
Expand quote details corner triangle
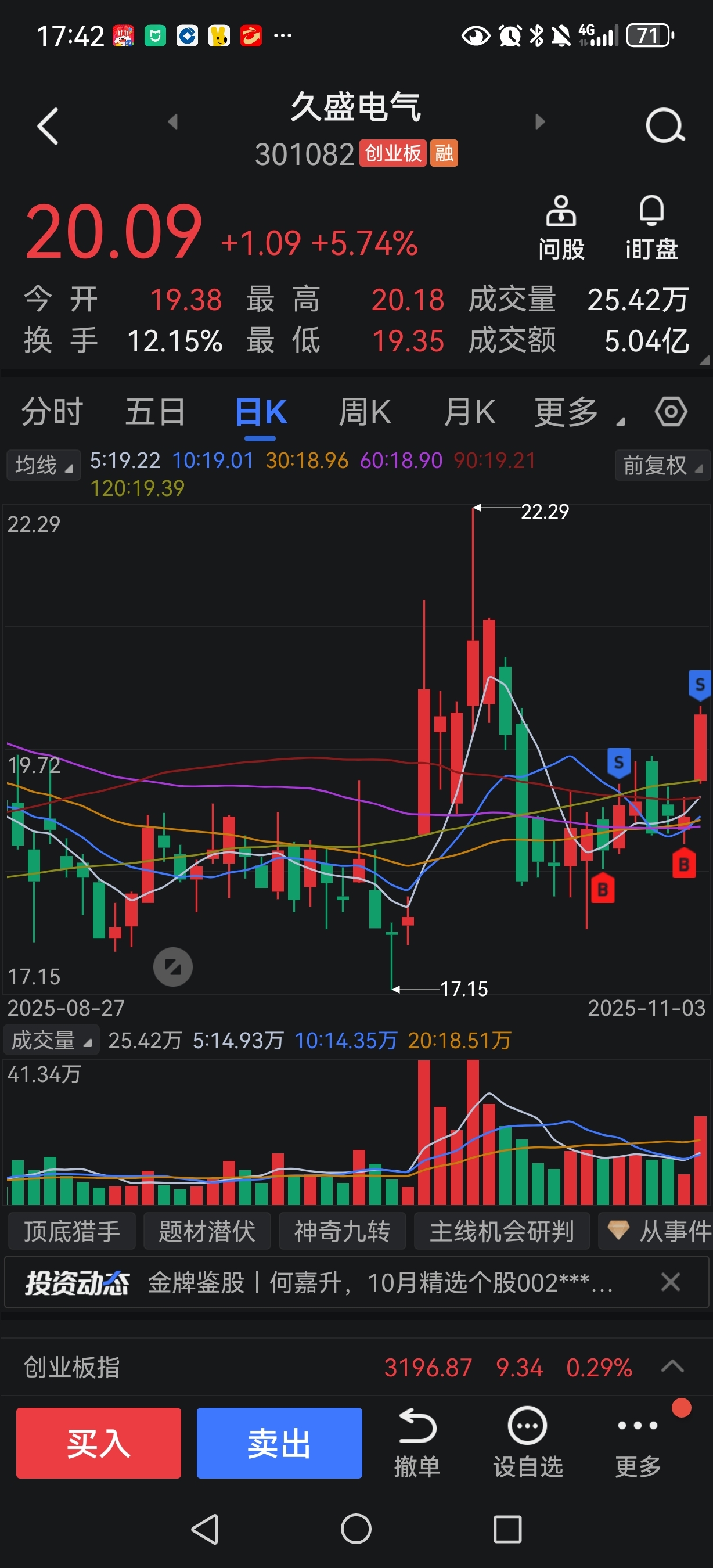pyautogui.click(x=704, y=360)
